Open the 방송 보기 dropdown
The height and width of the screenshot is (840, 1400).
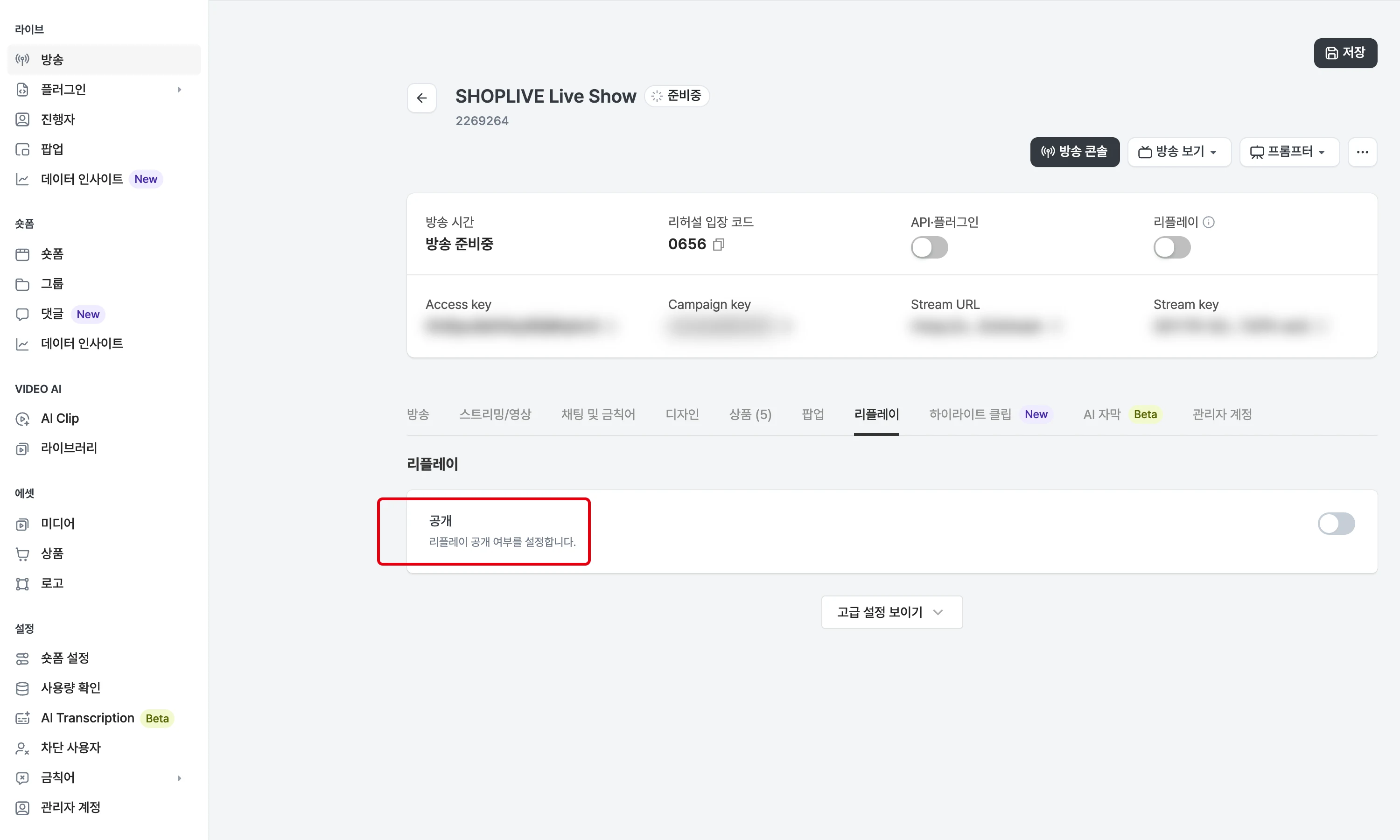[1179, 152]
